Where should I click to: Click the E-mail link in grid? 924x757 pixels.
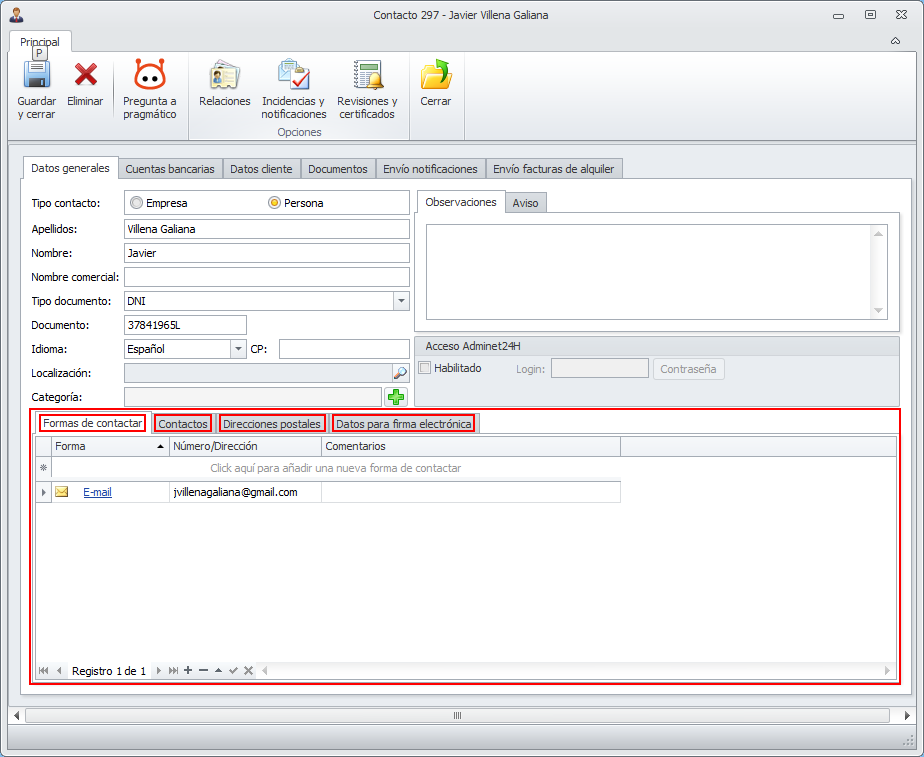tap(97, 492)
